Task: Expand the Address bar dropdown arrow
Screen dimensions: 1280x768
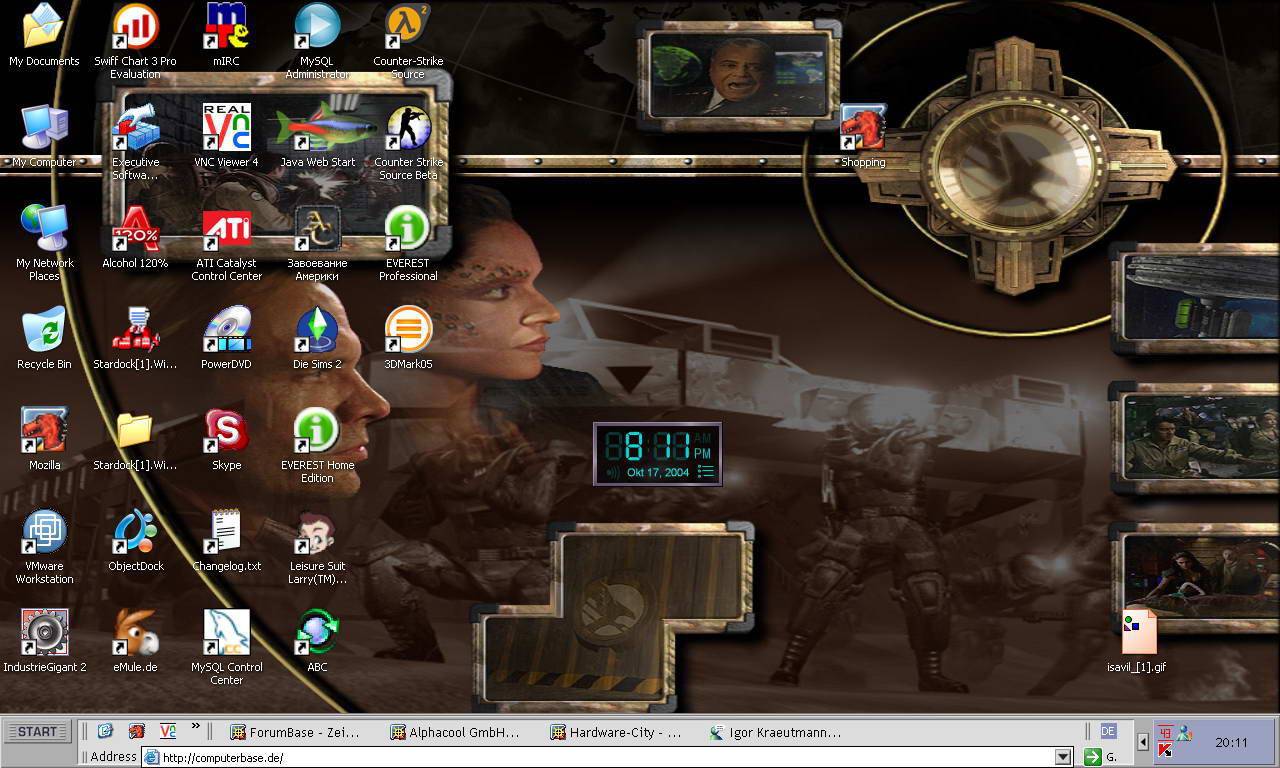Action: [1064, 757]
